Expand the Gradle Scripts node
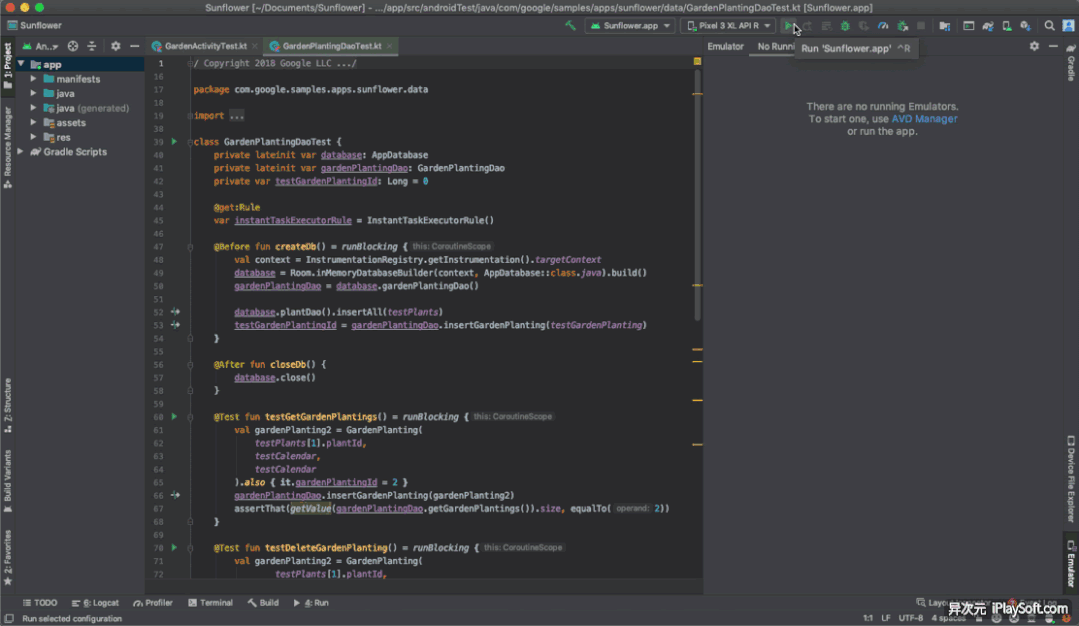 (x=21, y=152)
